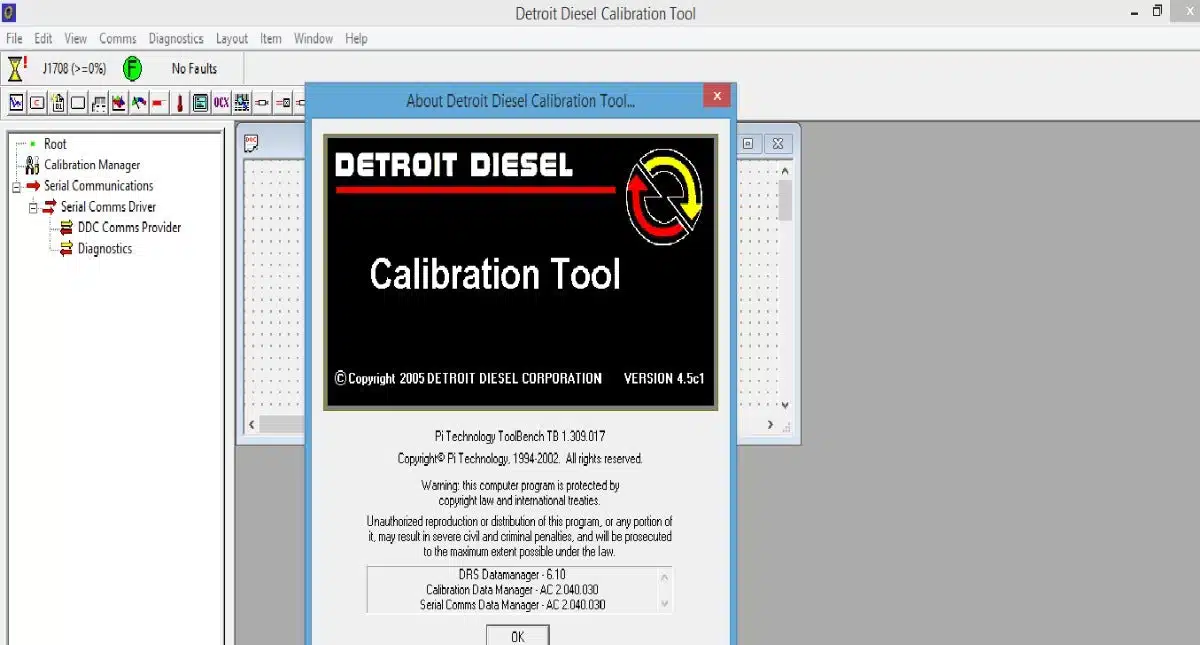Click the DDC Comms Provider arrows icon
Screen dimensions: 1200x645
[x=67, y=228]
